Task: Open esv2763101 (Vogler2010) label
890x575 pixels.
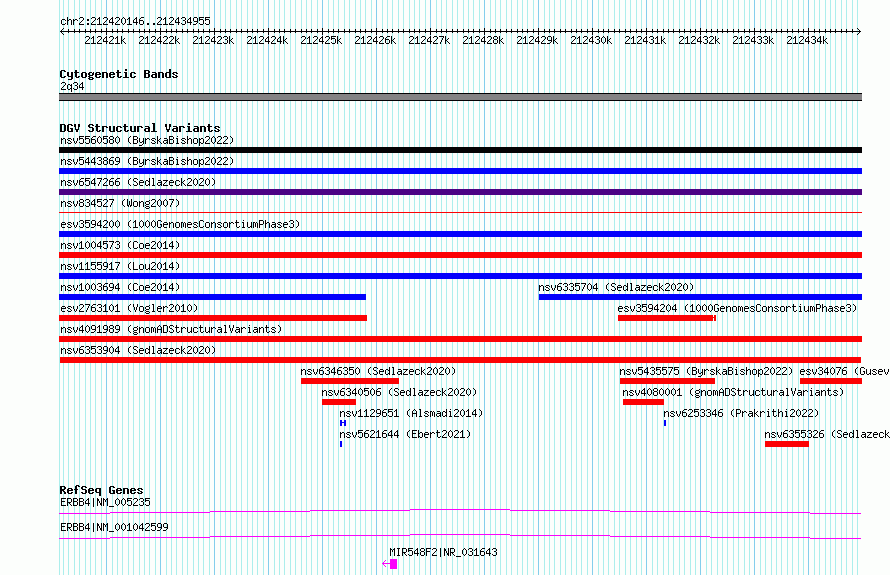Action: coord(129,308)
